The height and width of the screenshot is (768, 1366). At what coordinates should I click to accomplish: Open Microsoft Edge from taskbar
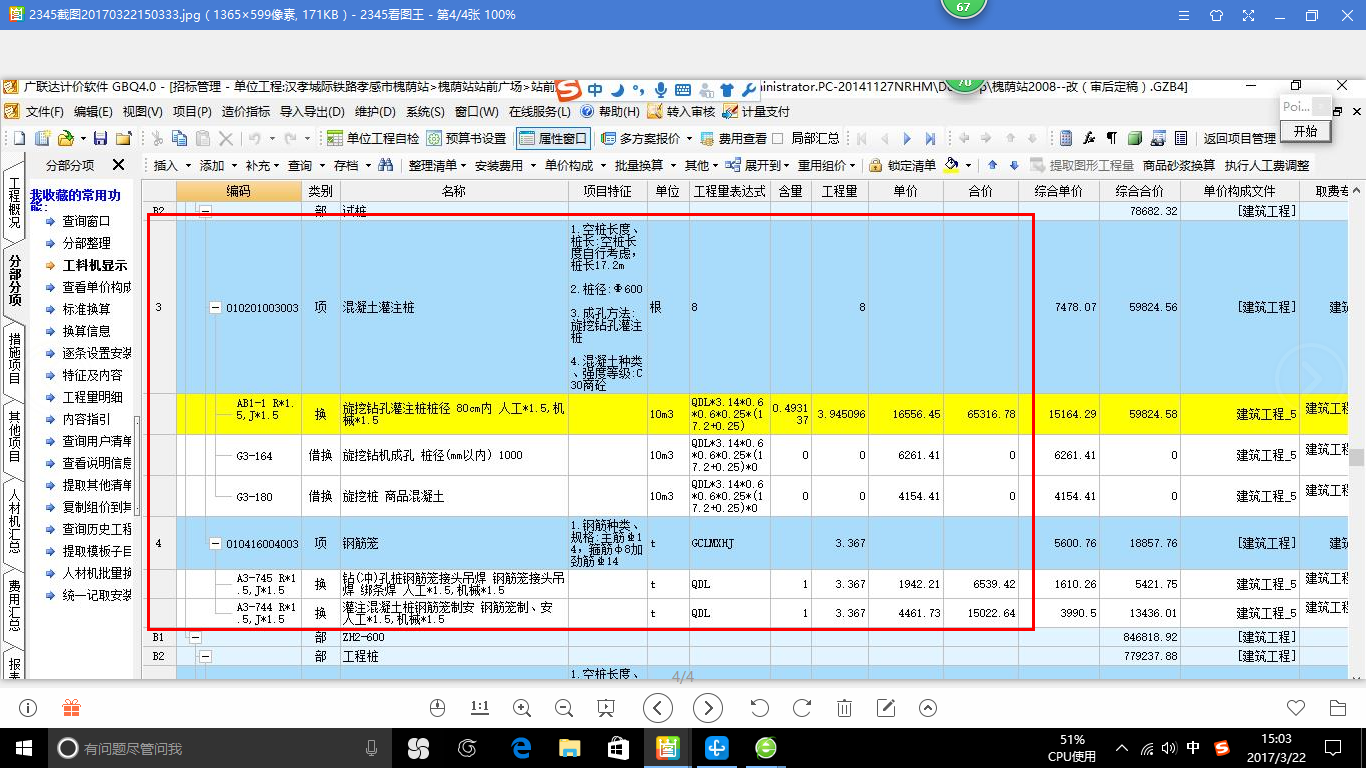pyautogui.click(x=520, y=747)
